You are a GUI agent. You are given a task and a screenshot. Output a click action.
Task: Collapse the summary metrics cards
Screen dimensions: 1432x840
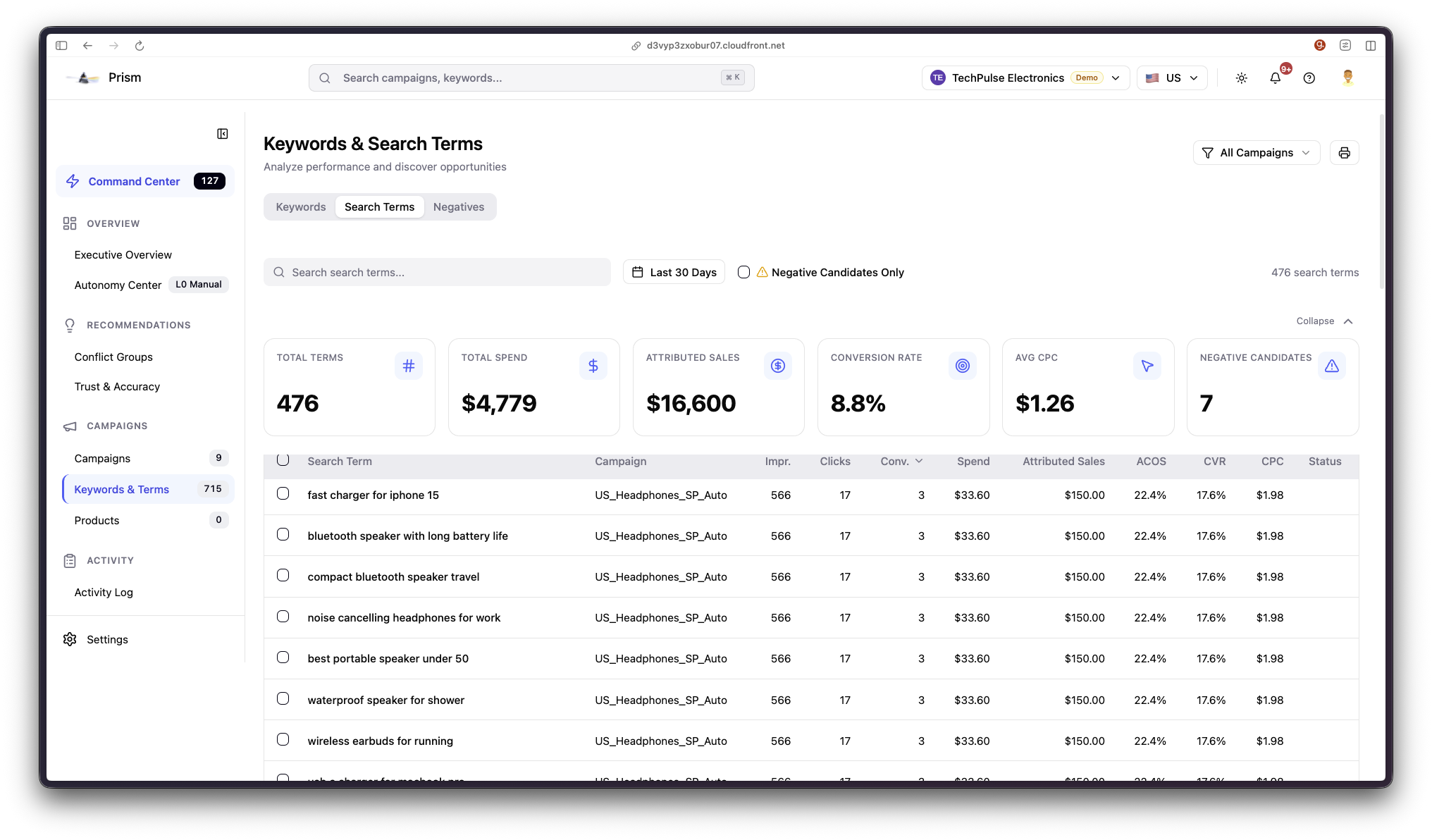click(x=1324, y=321)
